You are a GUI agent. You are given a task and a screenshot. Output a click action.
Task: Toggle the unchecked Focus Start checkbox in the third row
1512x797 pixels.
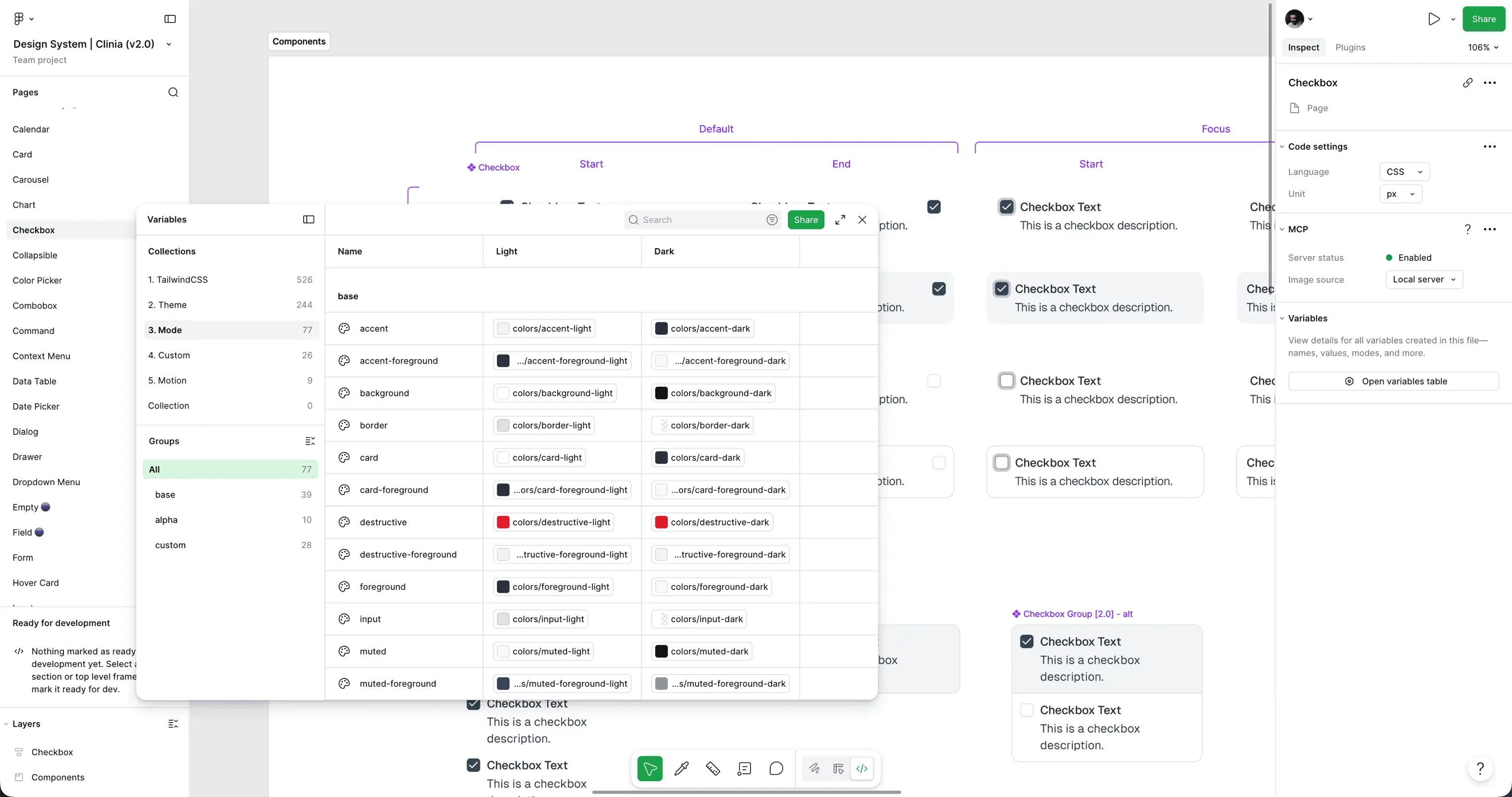[x=1007, y=381]
